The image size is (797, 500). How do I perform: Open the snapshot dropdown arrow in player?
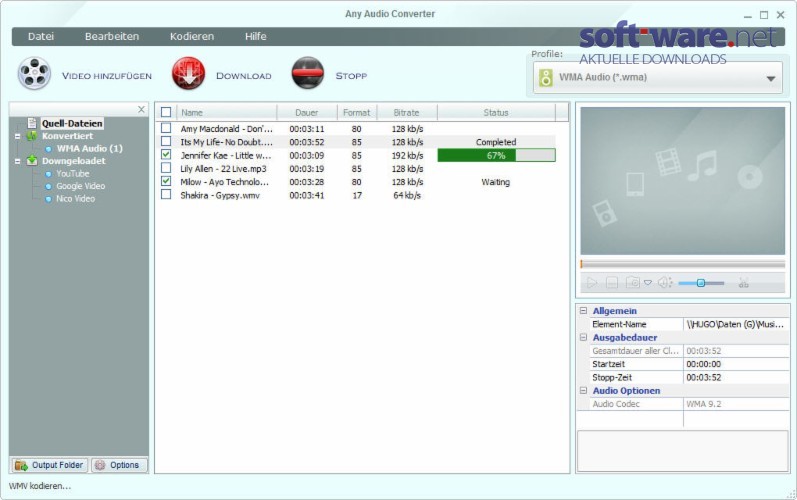648,283
